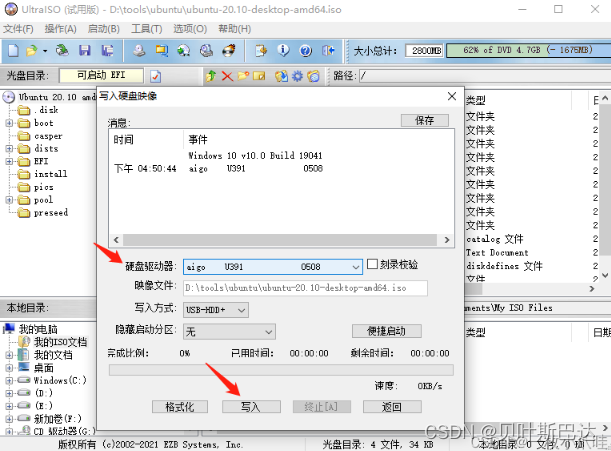Select 桌面 in local tree
This screenshot has width=611, height=451.
43,368
